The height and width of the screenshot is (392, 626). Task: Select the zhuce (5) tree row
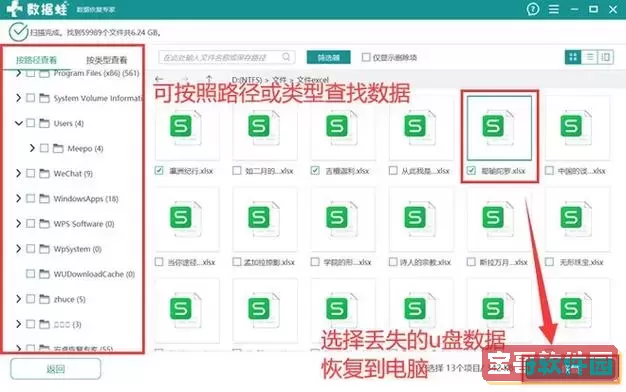coord(50,299)
